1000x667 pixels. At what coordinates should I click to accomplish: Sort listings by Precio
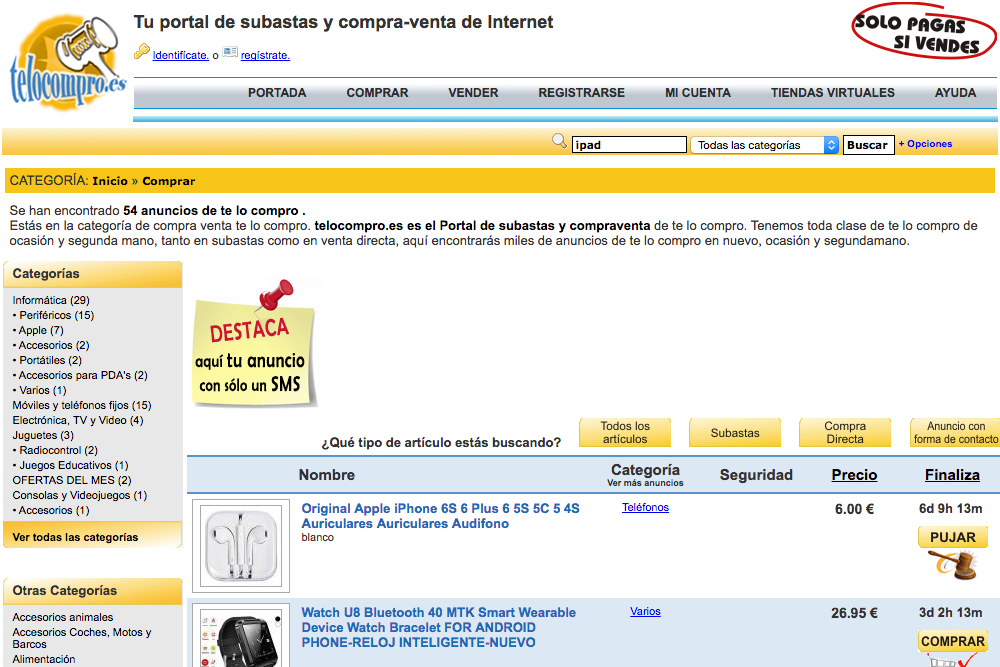854,475
